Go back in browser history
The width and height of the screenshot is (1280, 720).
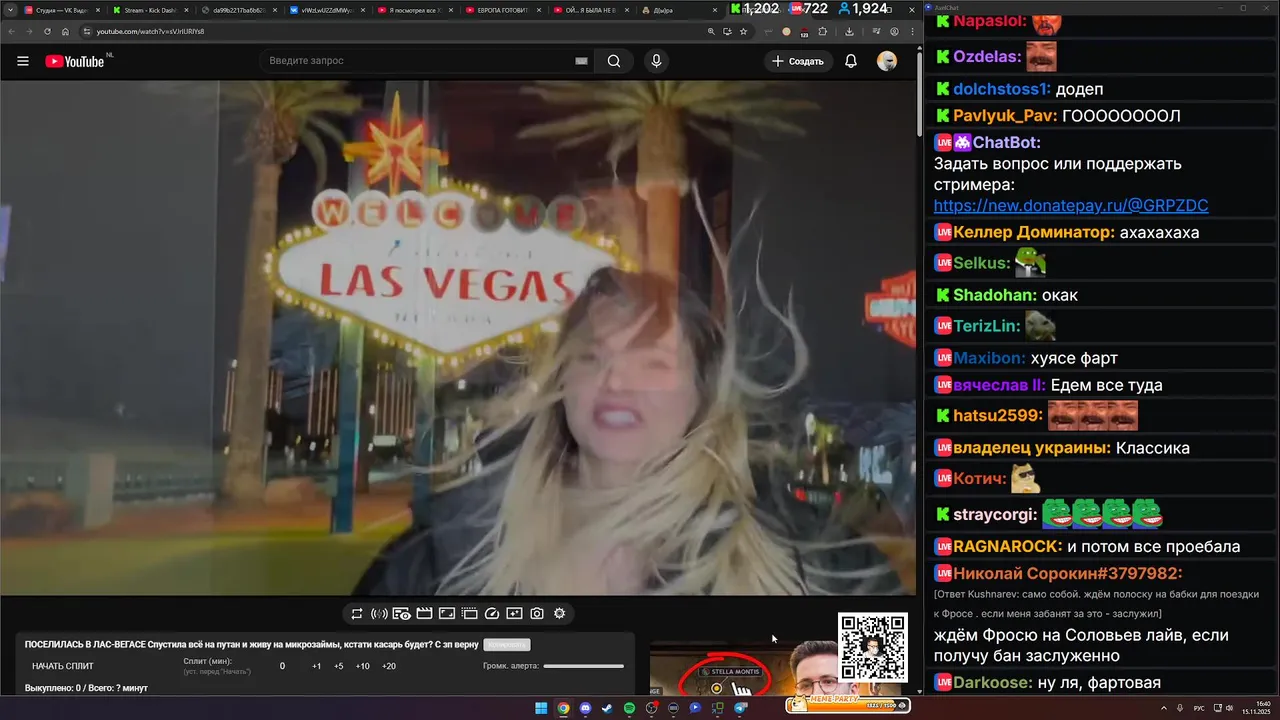[12, 31]
